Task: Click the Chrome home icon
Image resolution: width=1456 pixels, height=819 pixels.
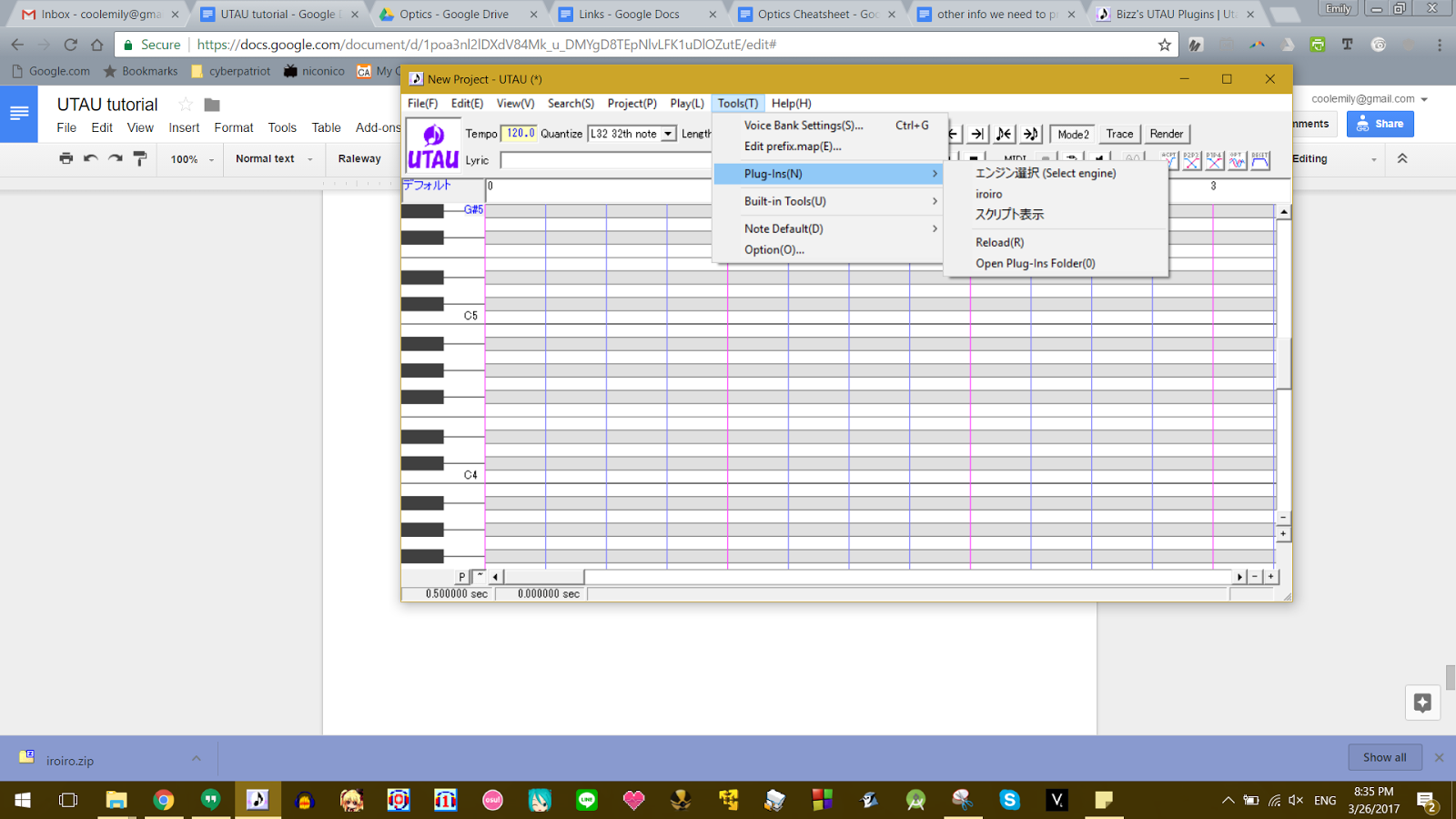Action: click(96, 45)
